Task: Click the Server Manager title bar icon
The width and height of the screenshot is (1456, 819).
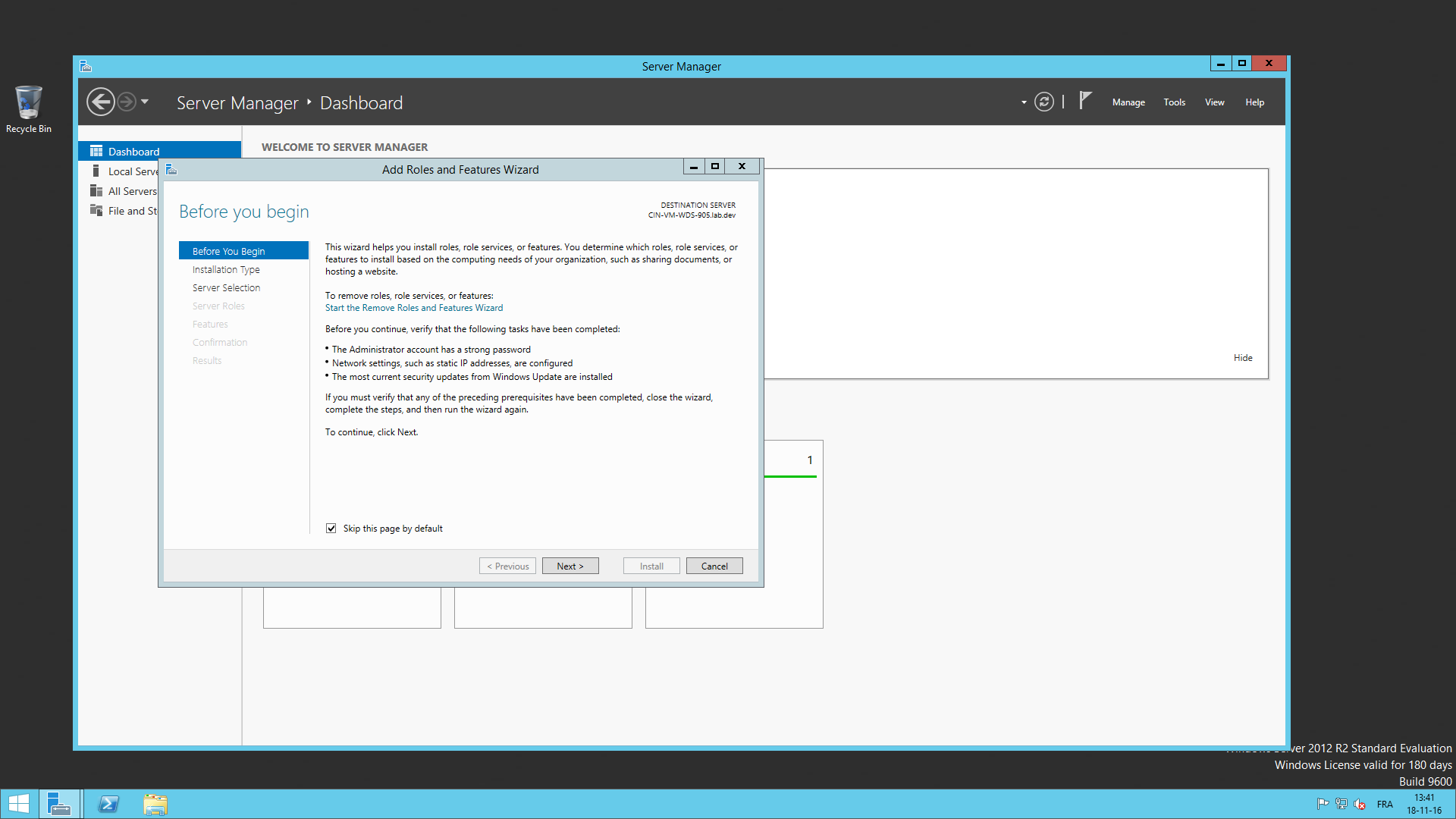Action: click(x=86, y=67)
